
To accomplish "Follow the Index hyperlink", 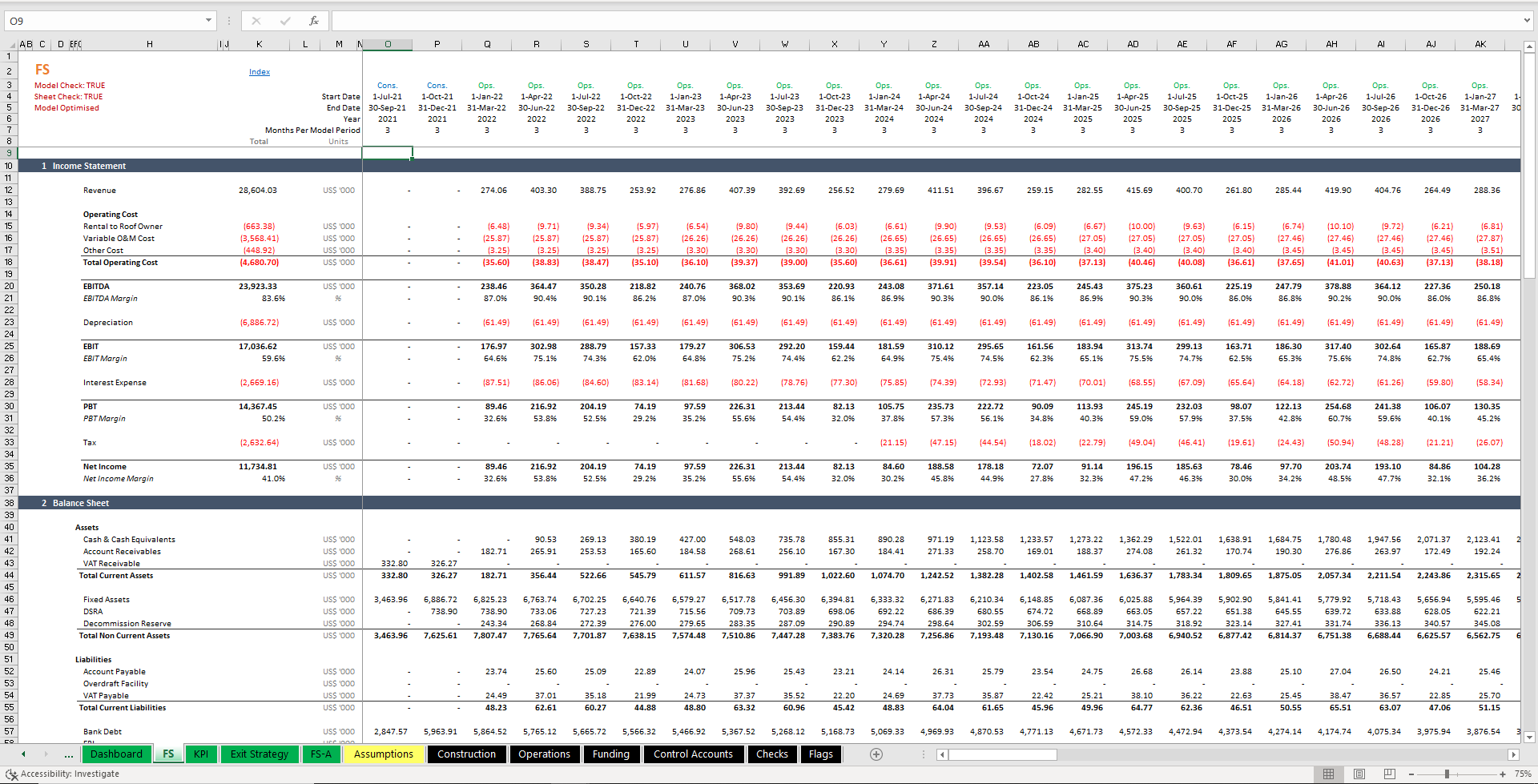I will (x=260, y=72).
